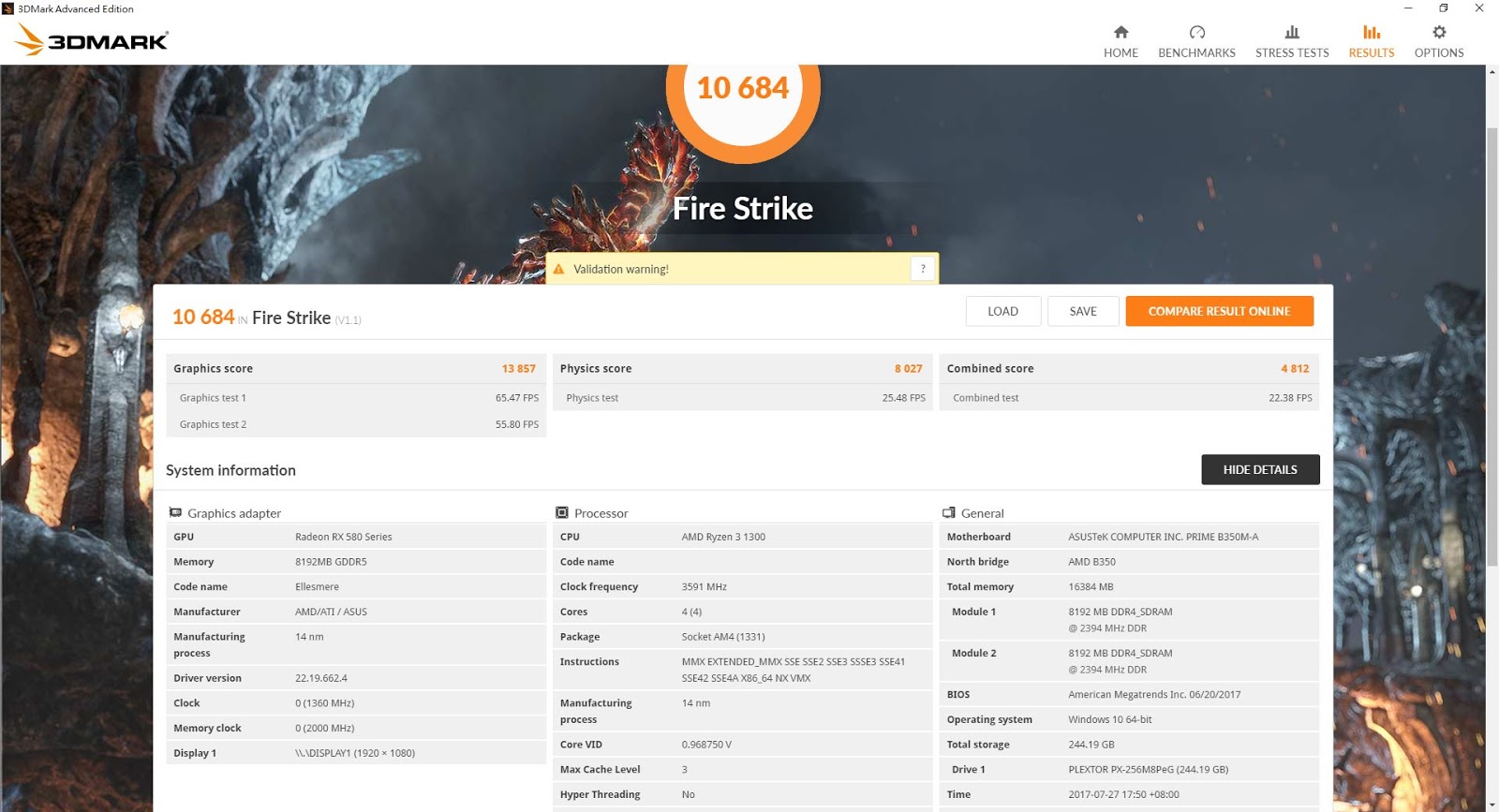1499x812 pixels.
Task: Click the Physics test row
Action: point(743,398)
